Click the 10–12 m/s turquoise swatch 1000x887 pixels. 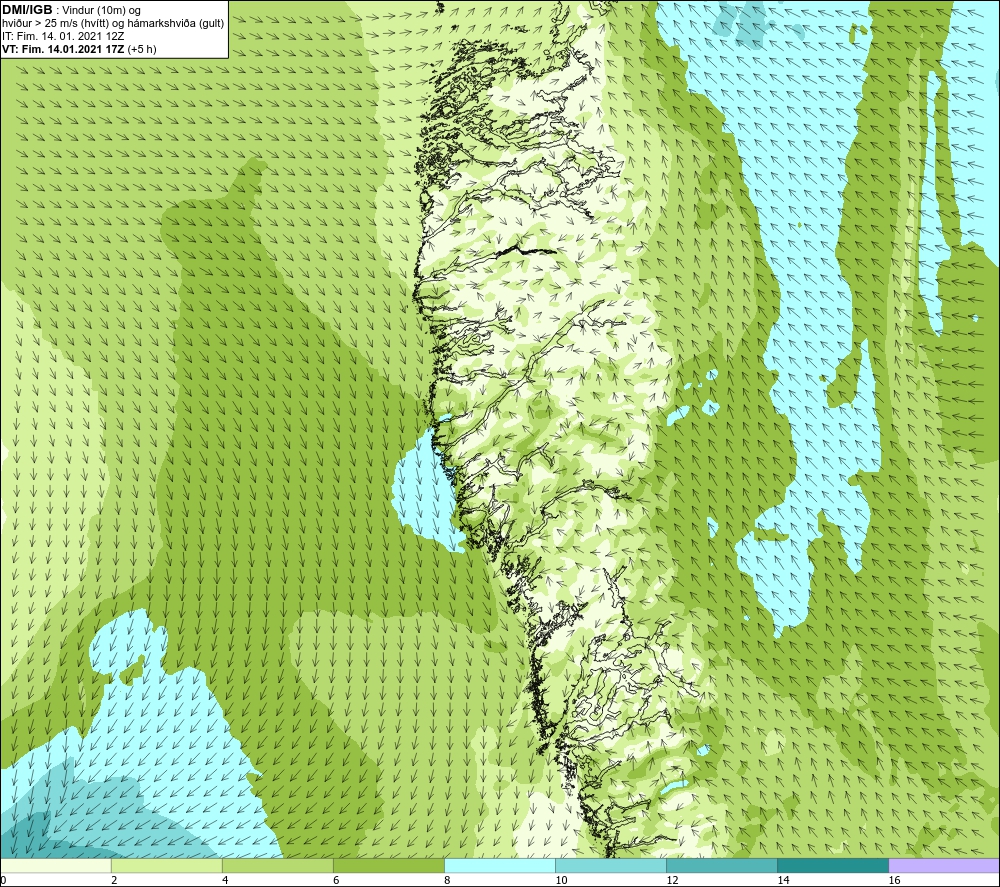(610, 865)
